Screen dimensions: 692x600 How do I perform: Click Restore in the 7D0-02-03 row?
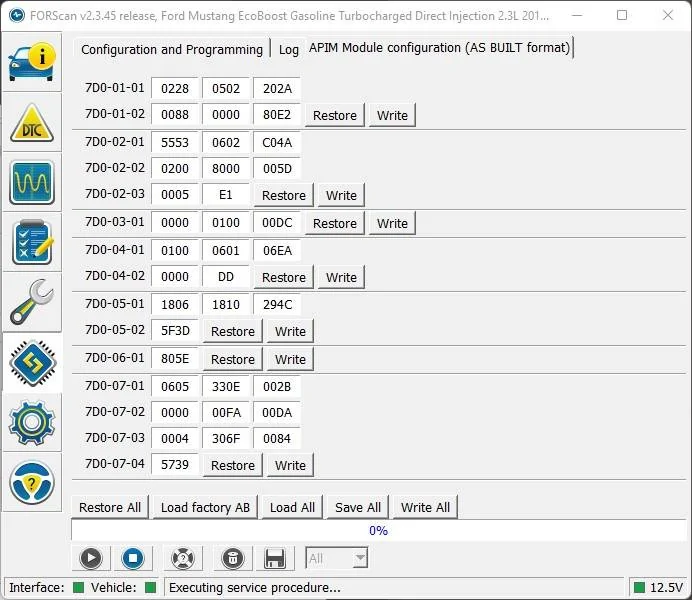coord(283,195)
